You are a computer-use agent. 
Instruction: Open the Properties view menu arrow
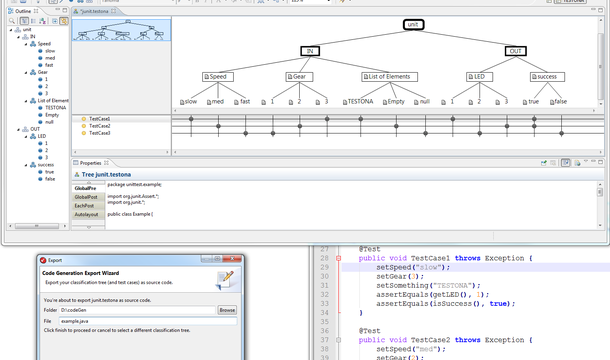[x=586, y=162]
